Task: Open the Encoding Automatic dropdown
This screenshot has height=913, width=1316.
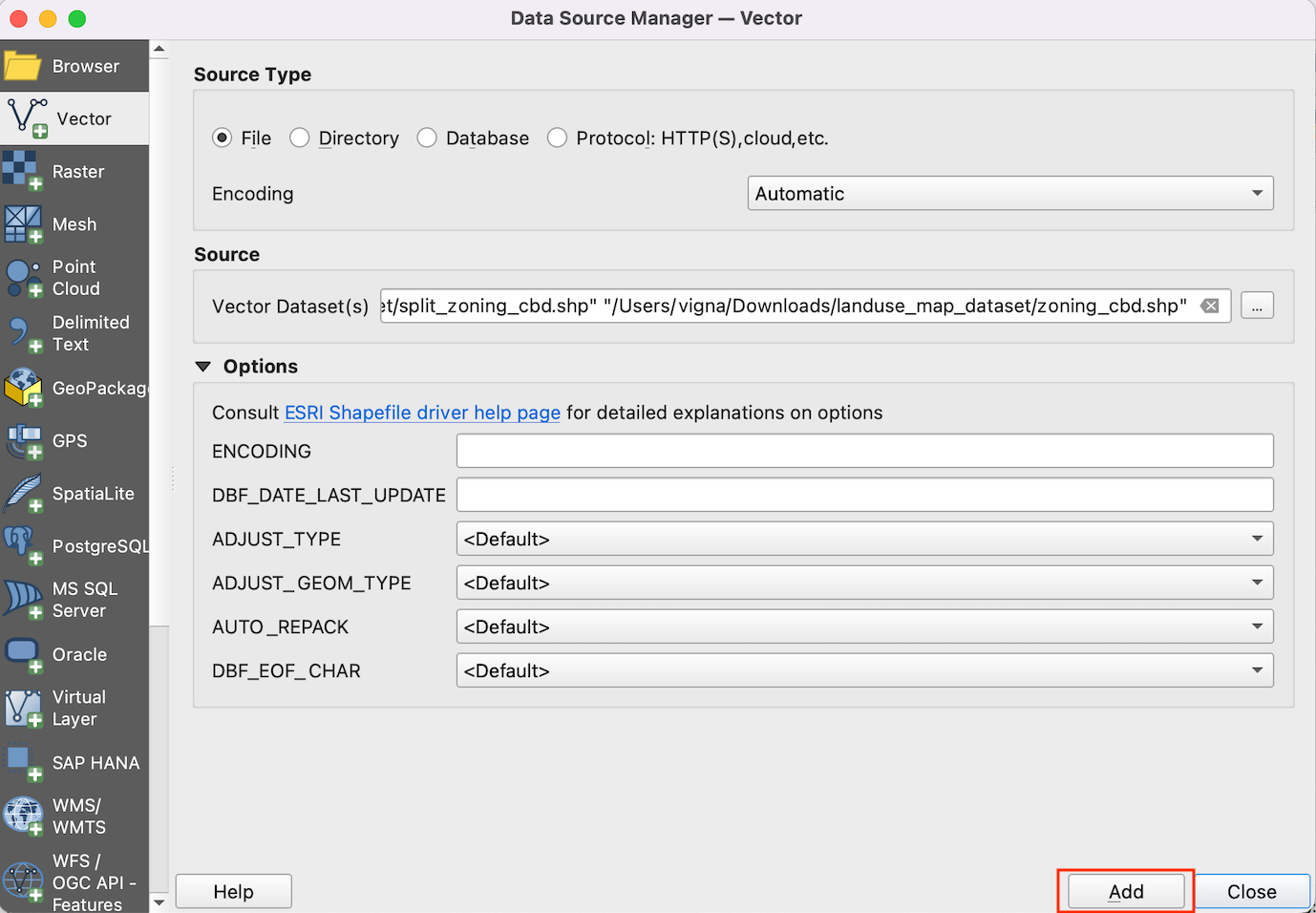Action: point(1009,194)
